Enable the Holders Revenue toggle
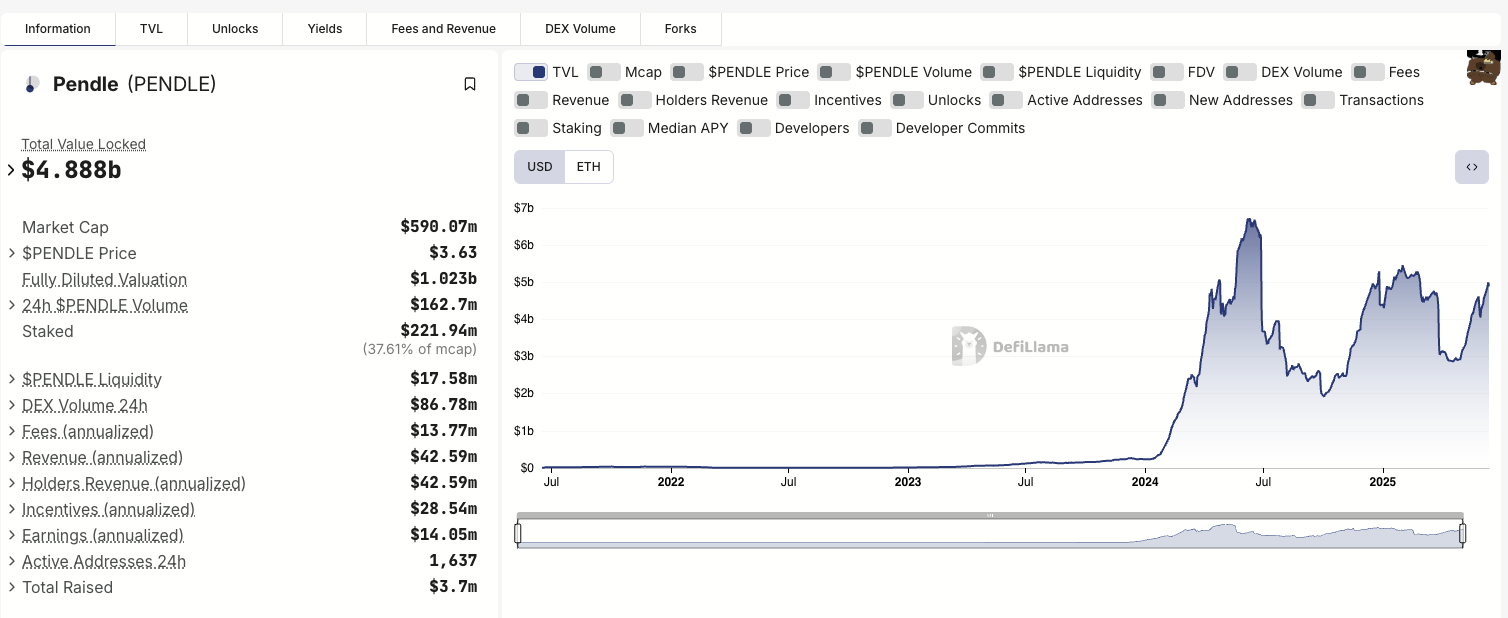Screen dimensions: 1508x618 635,100
